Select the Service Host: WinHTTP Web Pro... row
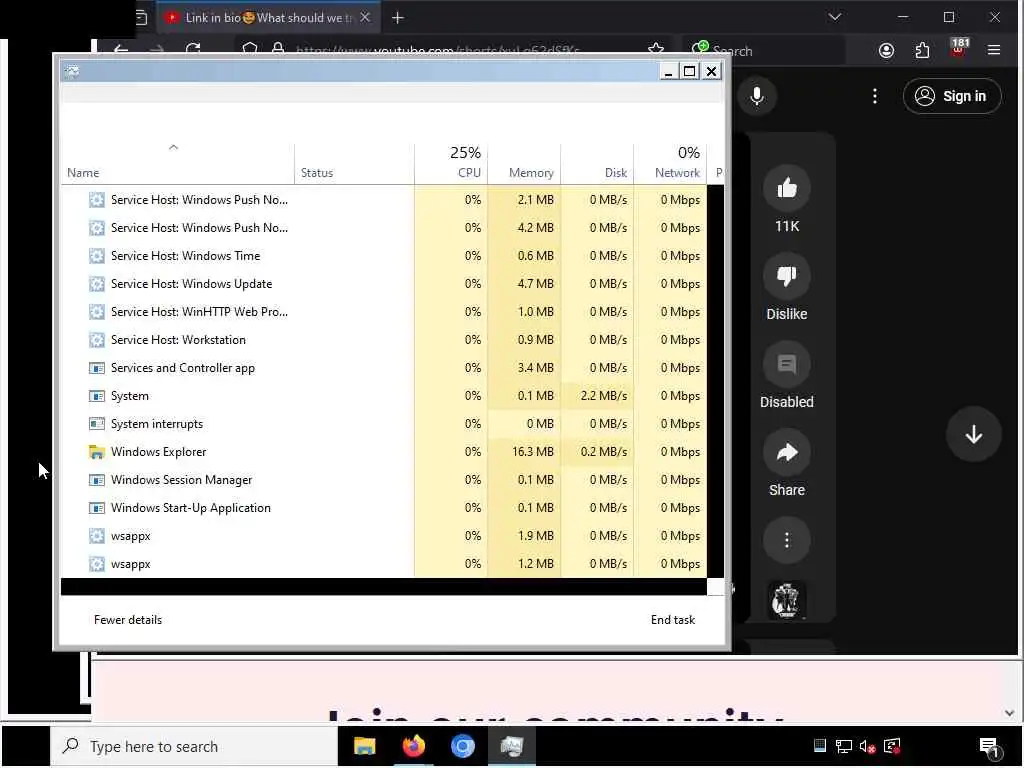The height and width of the screenshot is (768, 1024). [384, 312]
